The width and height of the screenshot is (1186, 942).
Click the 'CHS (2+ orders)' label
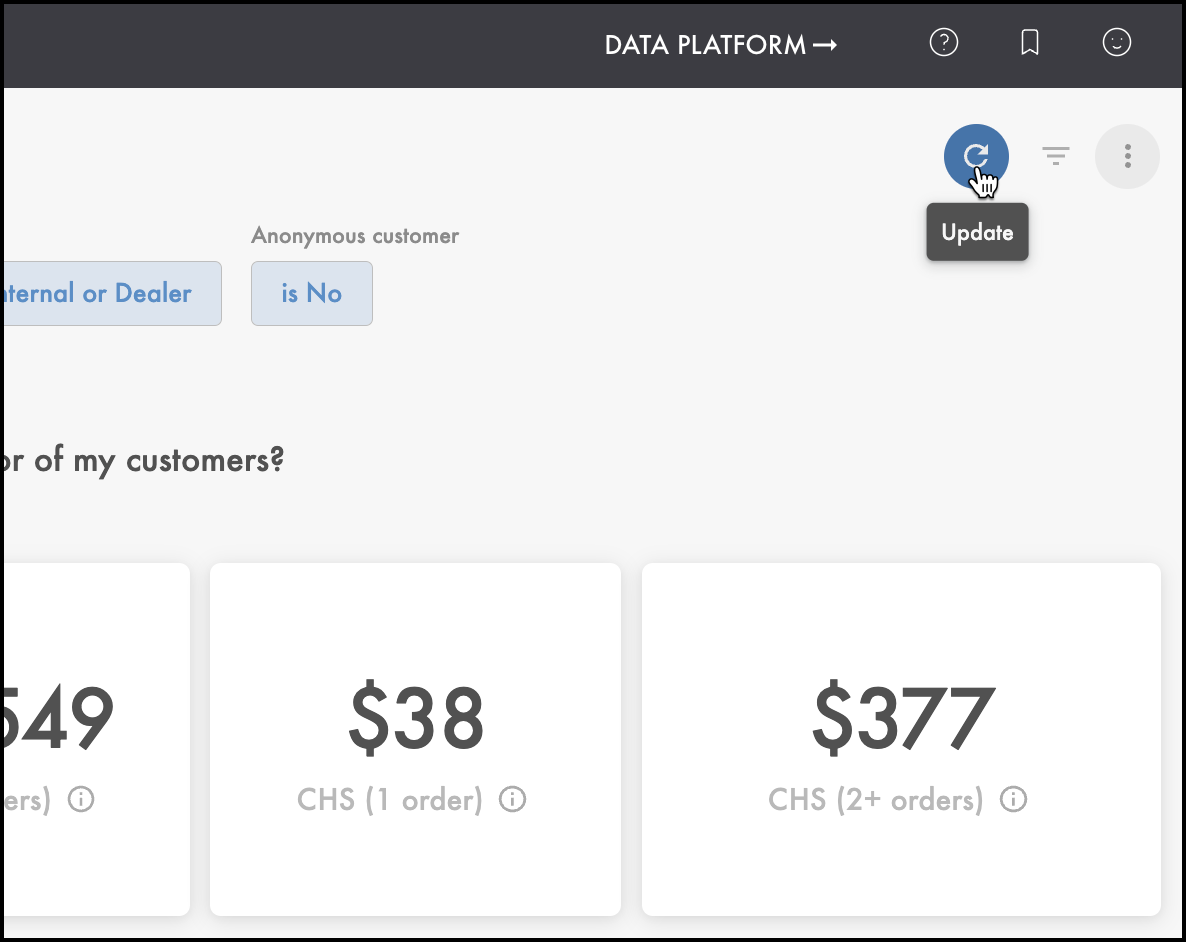click(x=876, y=800)
